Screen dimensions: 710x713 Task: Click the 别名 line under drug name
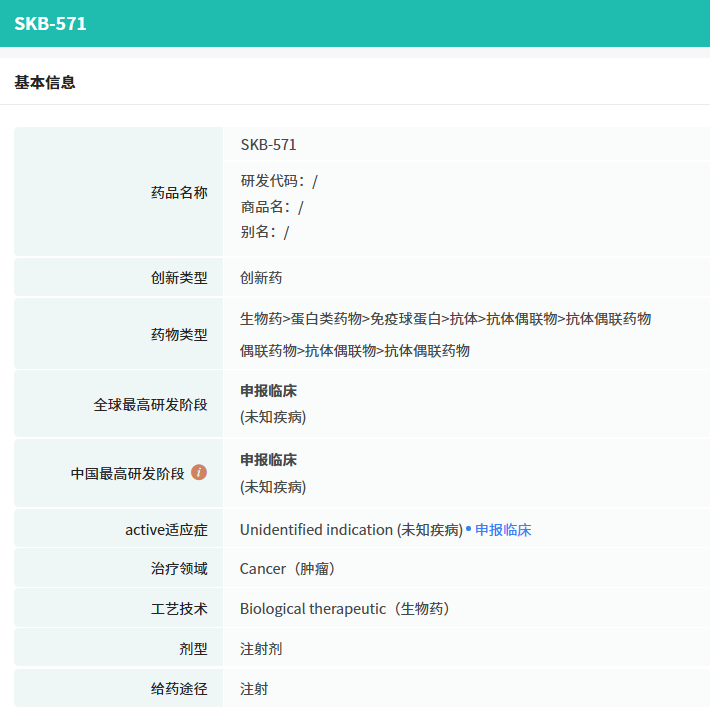265,232
